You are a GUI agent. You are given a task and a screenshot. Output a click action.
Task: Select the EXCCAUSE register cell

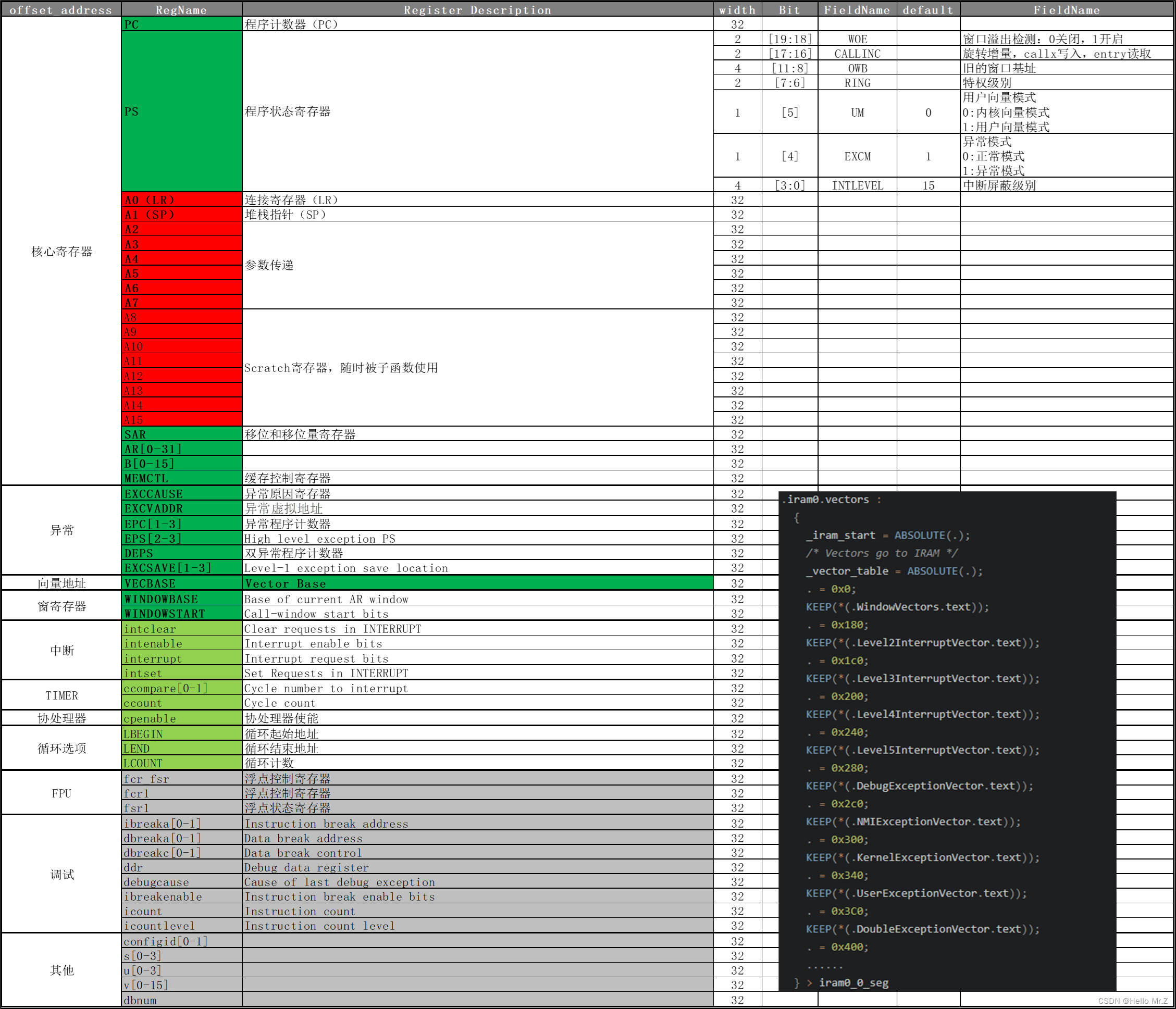(x=181, y=494)
